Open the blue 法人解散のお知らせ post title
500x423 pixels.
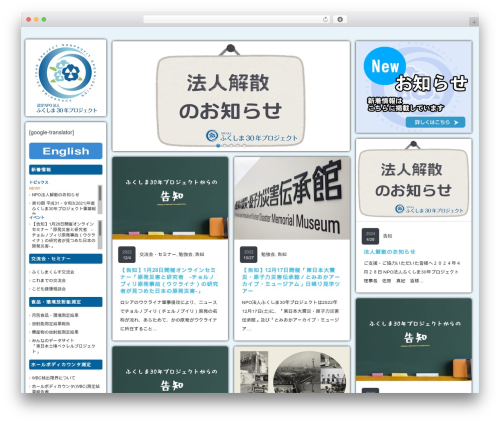[389, 252]
